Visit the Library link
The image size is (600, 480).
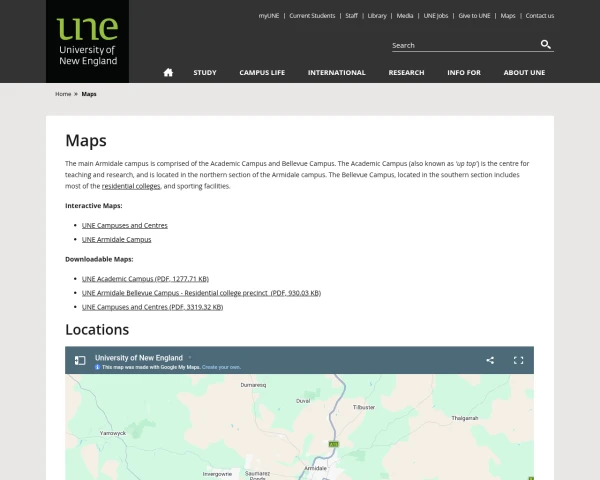tap(377, 16)
